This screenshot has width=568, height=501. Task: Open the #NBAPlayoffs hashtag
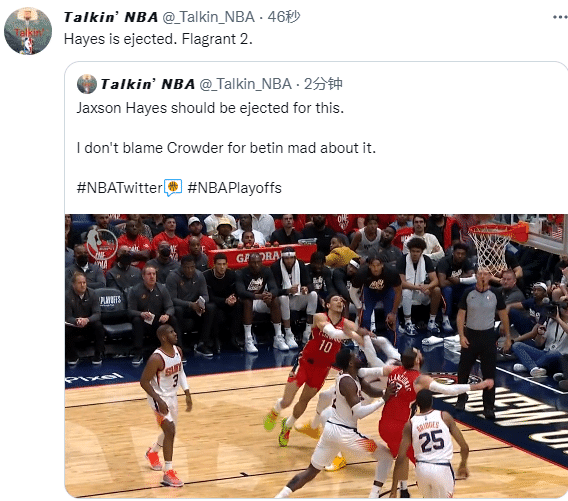pos(234,188)
